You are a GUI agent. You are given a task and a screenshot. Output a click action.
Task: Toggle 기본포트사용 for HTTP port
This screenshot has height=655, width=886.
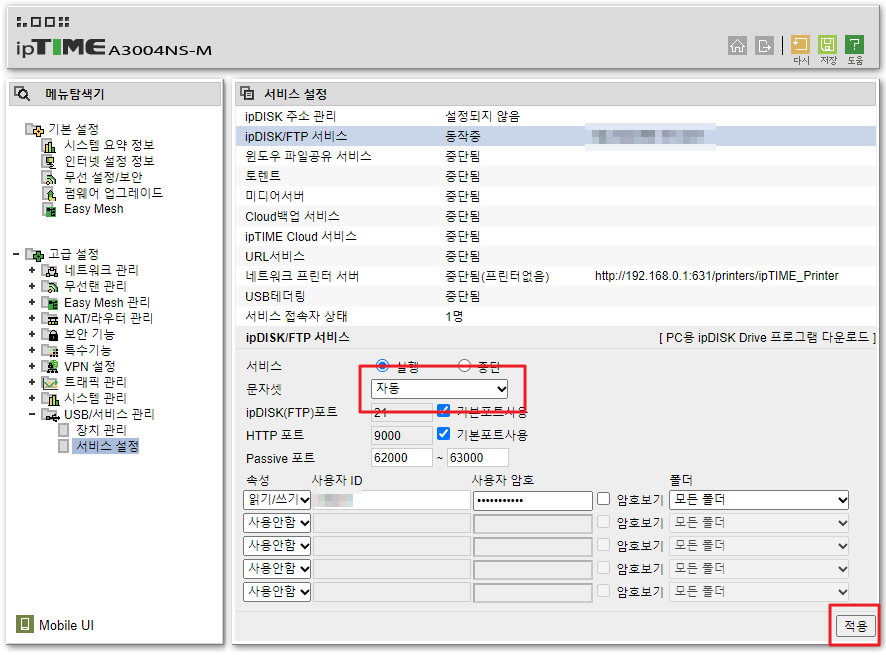click(444, 433)
